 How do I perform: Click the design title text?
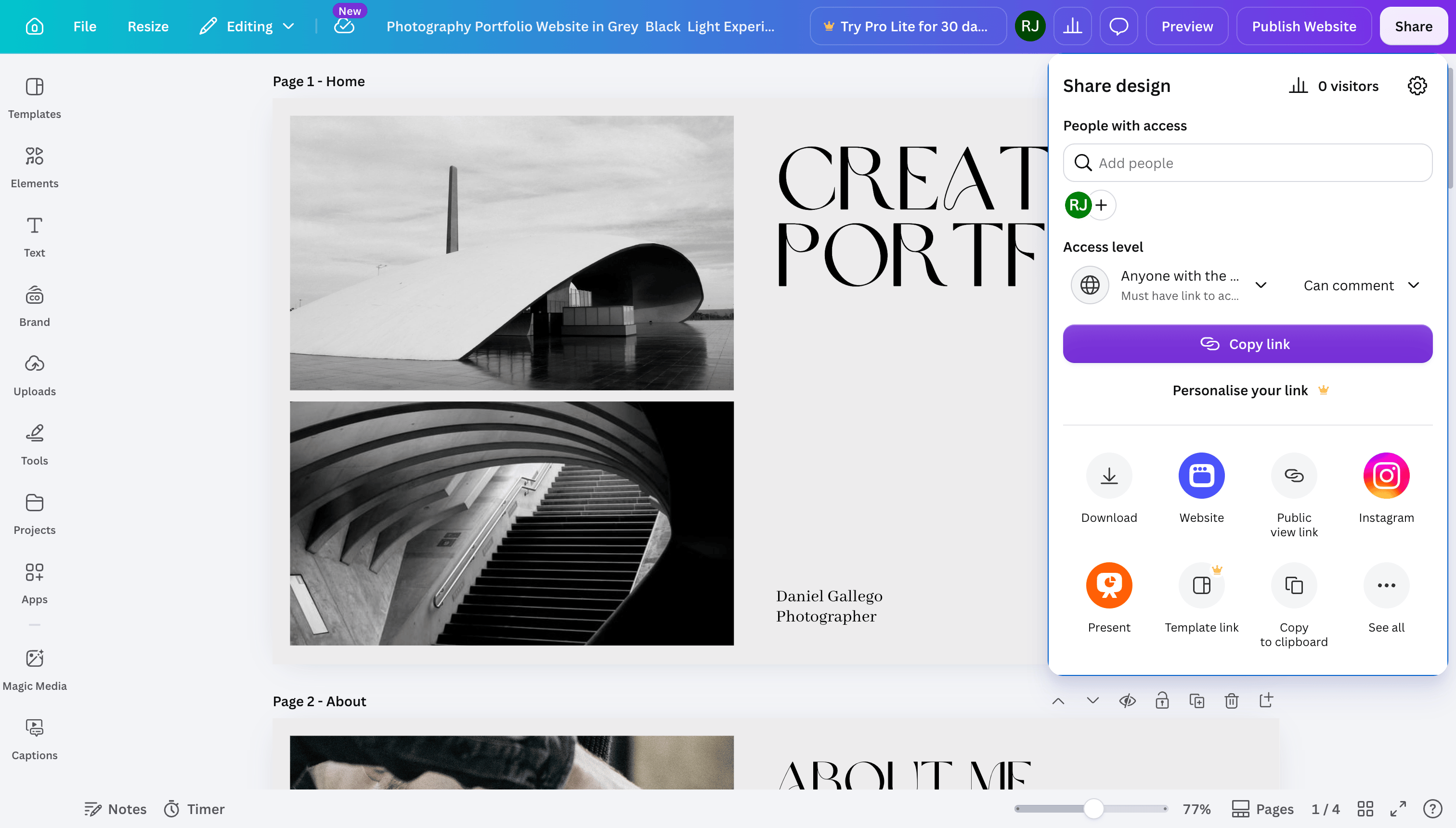(580, 26)
